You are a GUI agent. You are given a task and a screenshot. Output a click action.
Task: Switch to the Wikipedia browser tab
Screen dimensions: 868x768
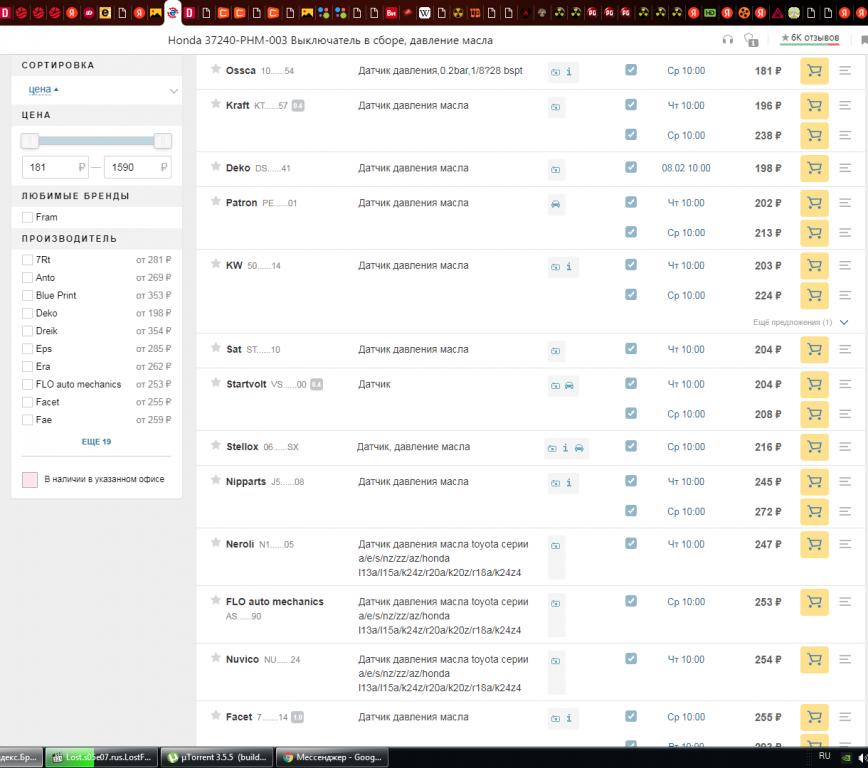[x=424, y=13]
